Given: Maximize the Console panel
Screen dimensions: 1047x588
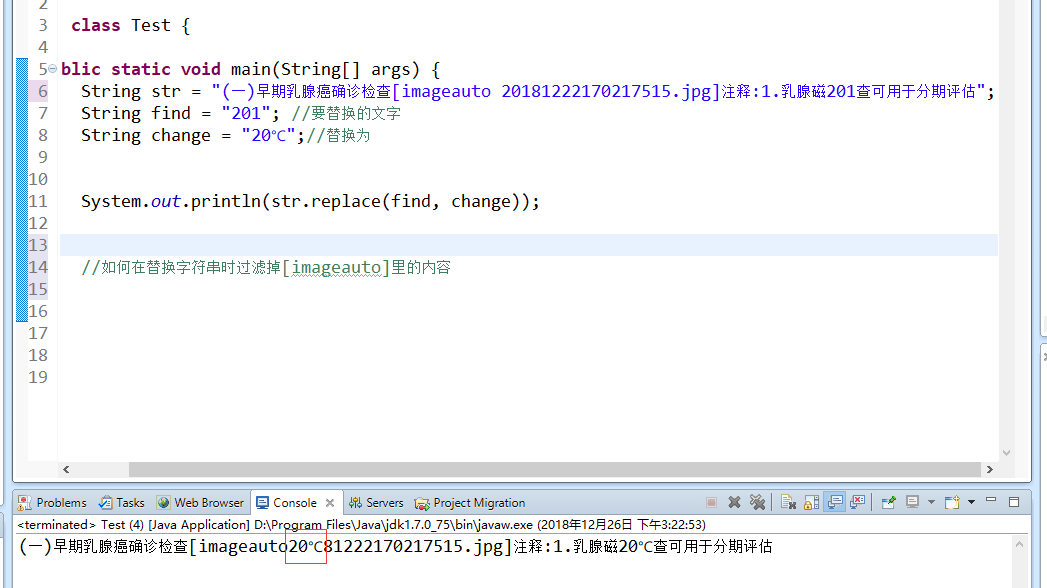Looking at the screenshot, I should coord(1014,502).
